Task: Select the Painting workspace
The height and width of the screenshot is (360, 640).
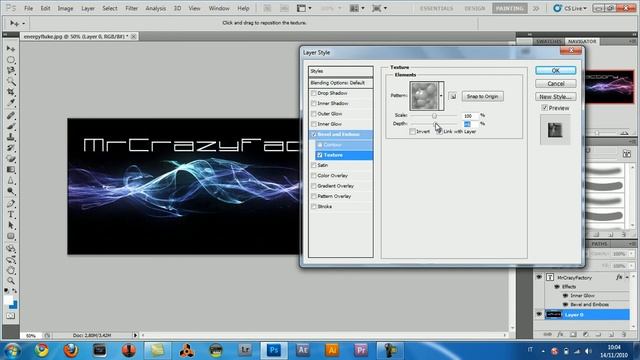Action: click(509, 8)
